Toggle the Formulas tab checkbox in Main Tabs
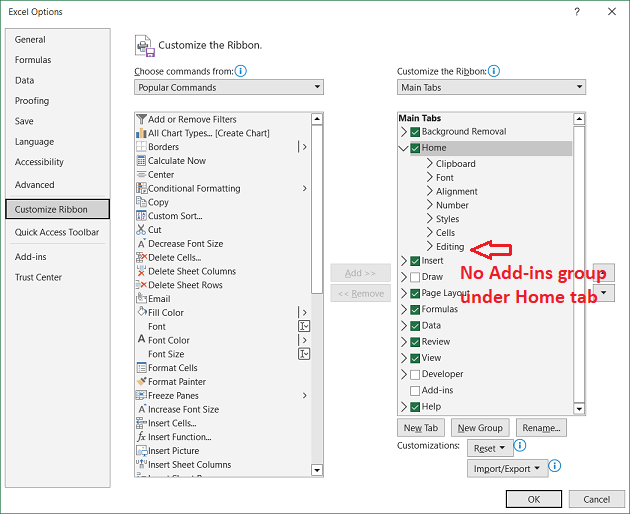630x514 pixels. coord(415,309)
